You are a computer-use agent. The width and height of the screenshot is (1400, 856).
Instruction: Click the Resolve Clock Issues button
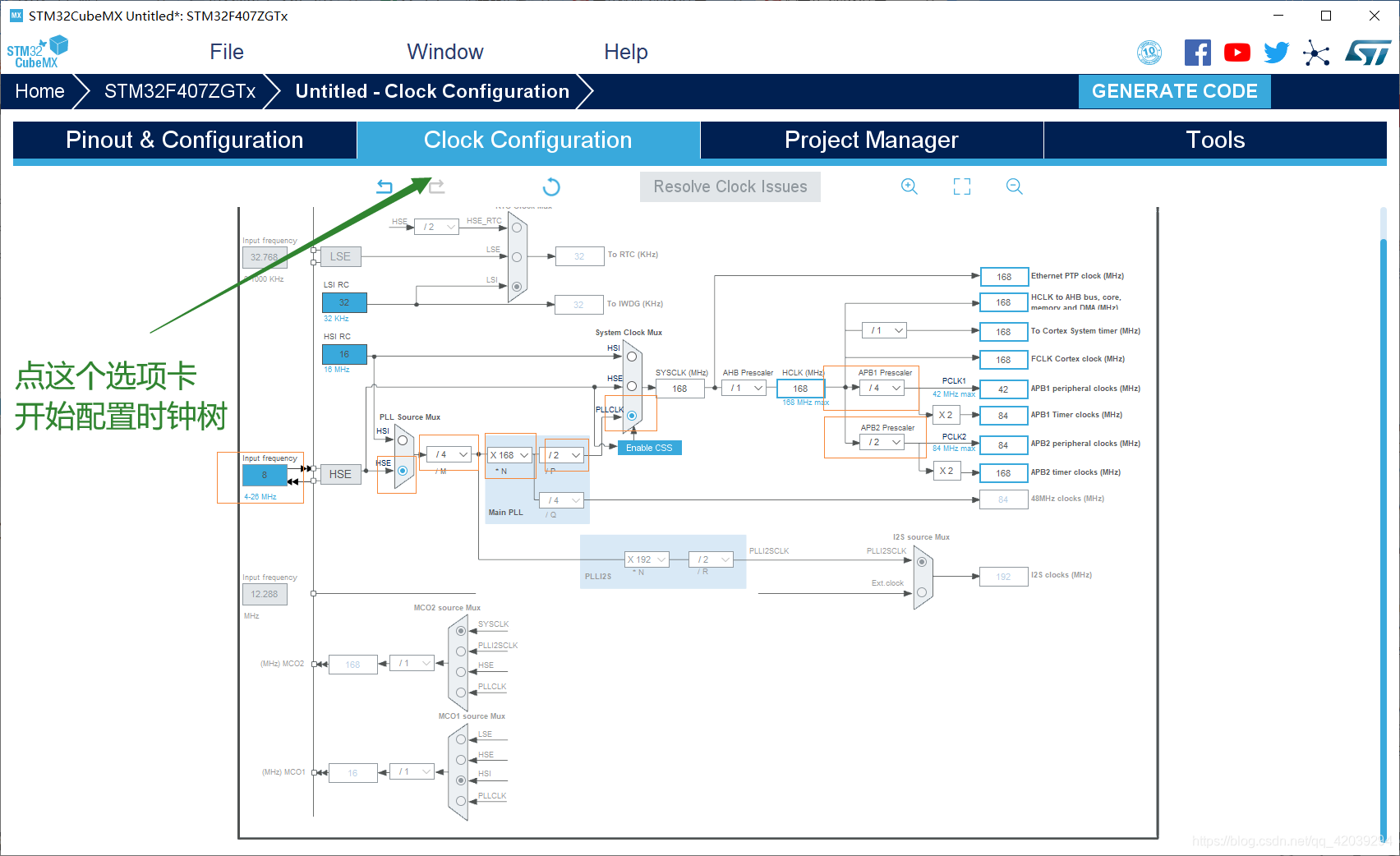click(x=730, y=186)
